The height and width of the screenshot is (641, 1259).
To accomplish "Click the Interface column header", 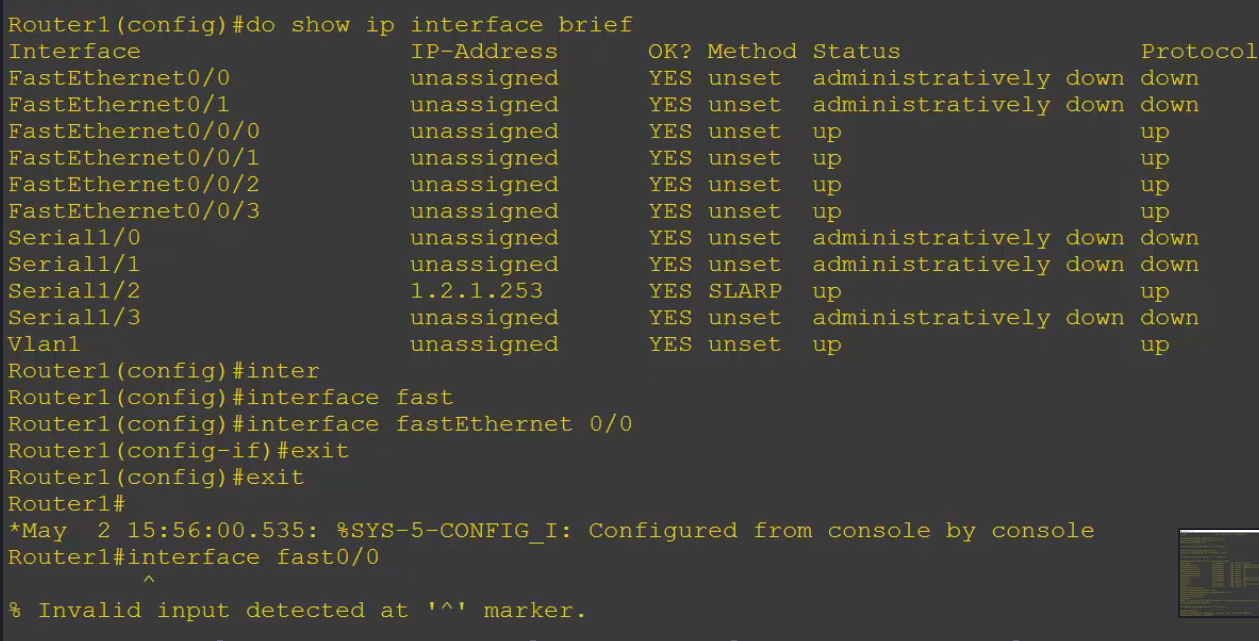I will point(74,51).
